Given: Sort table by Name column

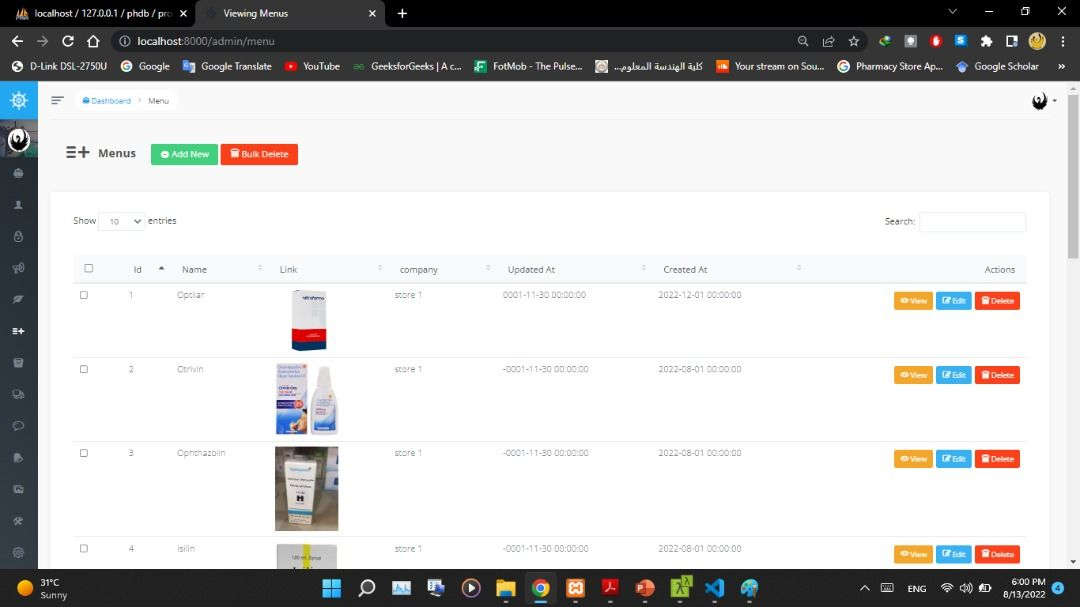Looking at the screenshot, I should point(220,269).
